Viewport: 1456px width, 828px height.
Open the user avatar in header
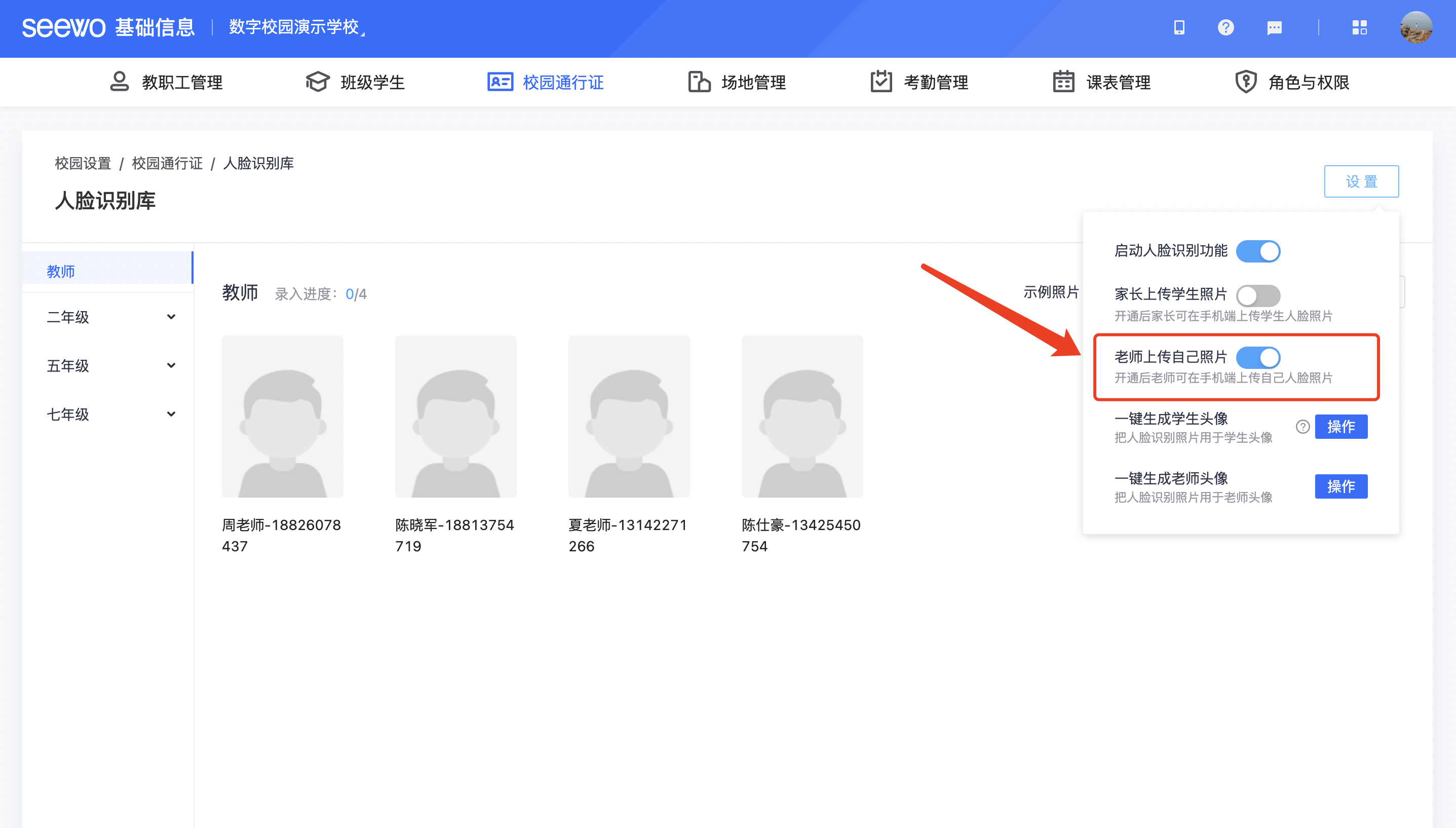point(1415,27)
